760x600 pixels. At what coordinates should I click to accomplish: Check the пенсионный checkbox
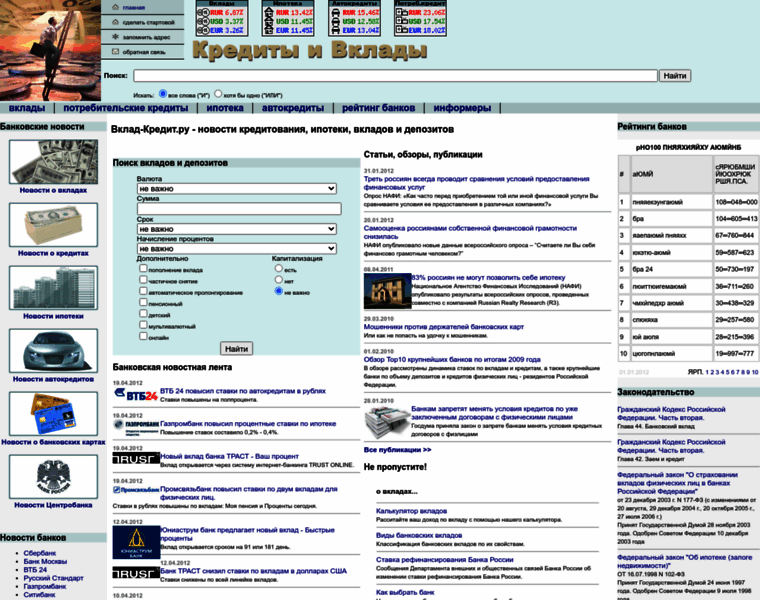click(x=143, y=302)
